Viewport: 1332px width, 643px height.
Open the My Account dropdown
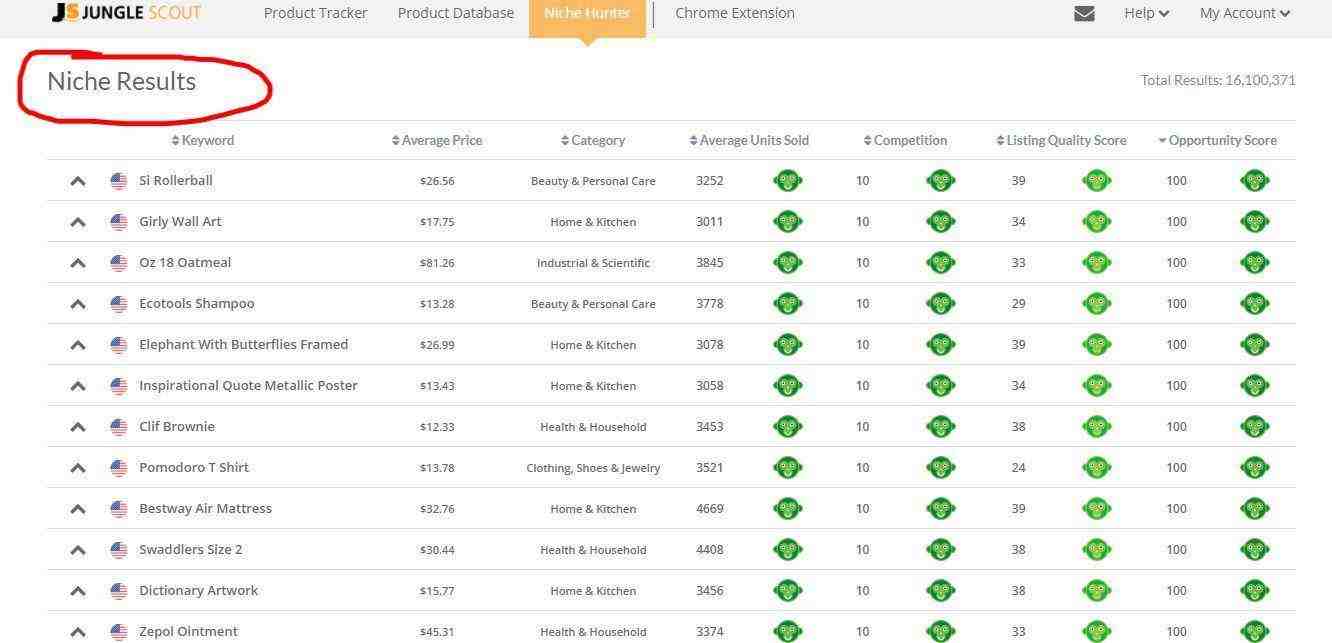click(1245, 13)
